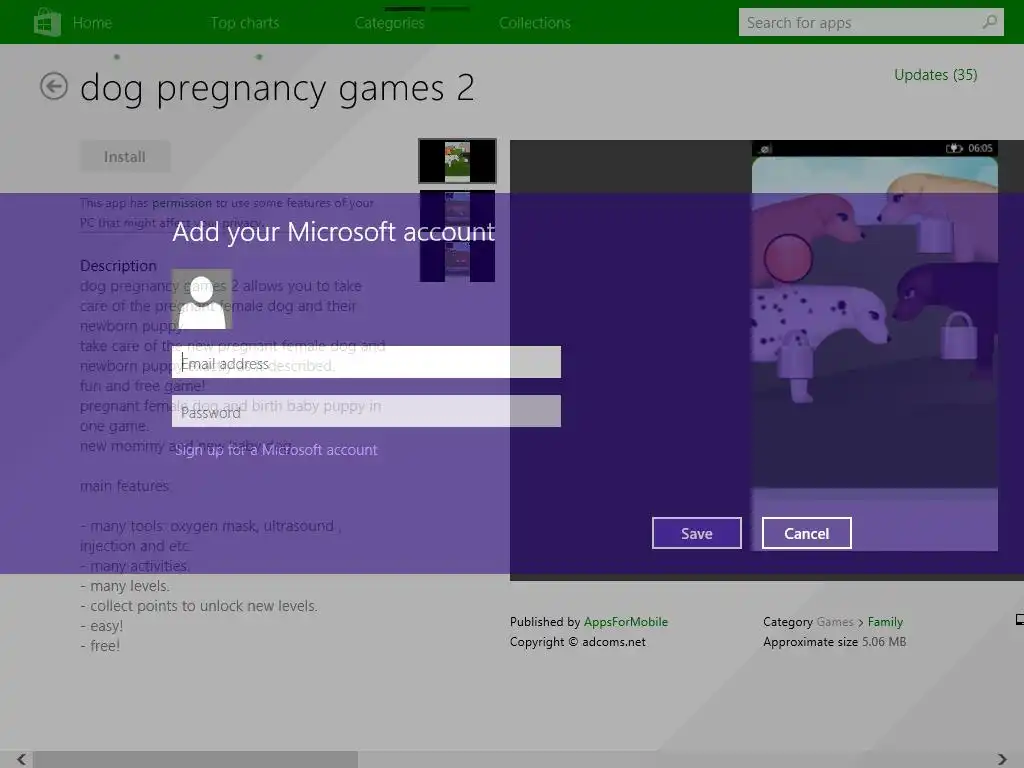
Task: Click the magnifier search icon
Action: tap(989, 22)
